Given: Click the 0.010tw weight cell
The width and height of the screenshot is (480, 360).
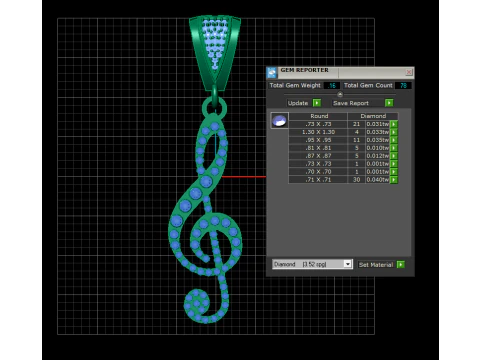Looking at the screenshot, I should tap(377, 148).
